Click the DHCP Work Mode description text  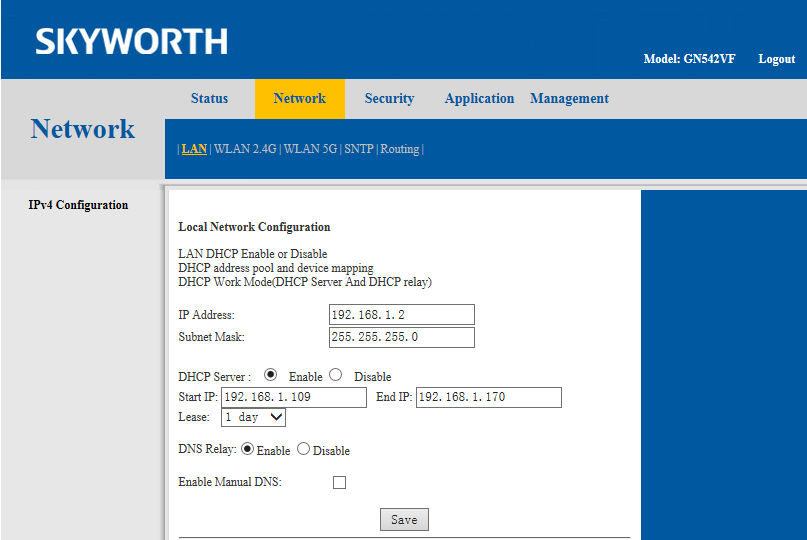(305, 282)
